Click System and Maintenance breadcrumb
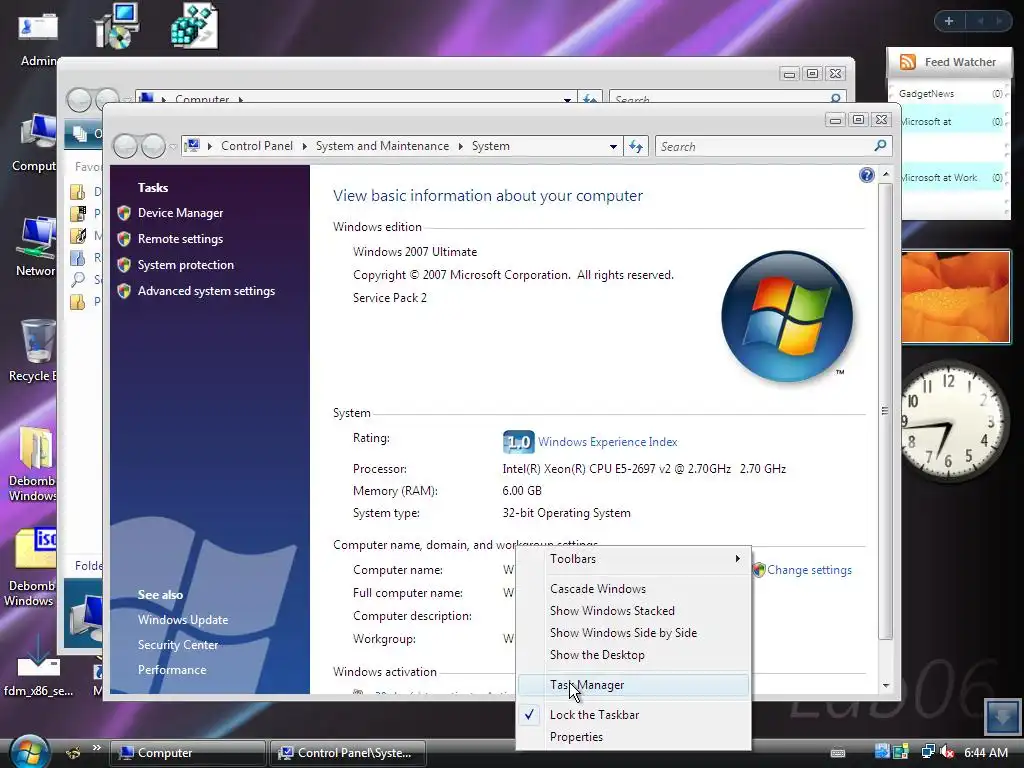Viewport: 1024px width, 768px height. point(382,146)
